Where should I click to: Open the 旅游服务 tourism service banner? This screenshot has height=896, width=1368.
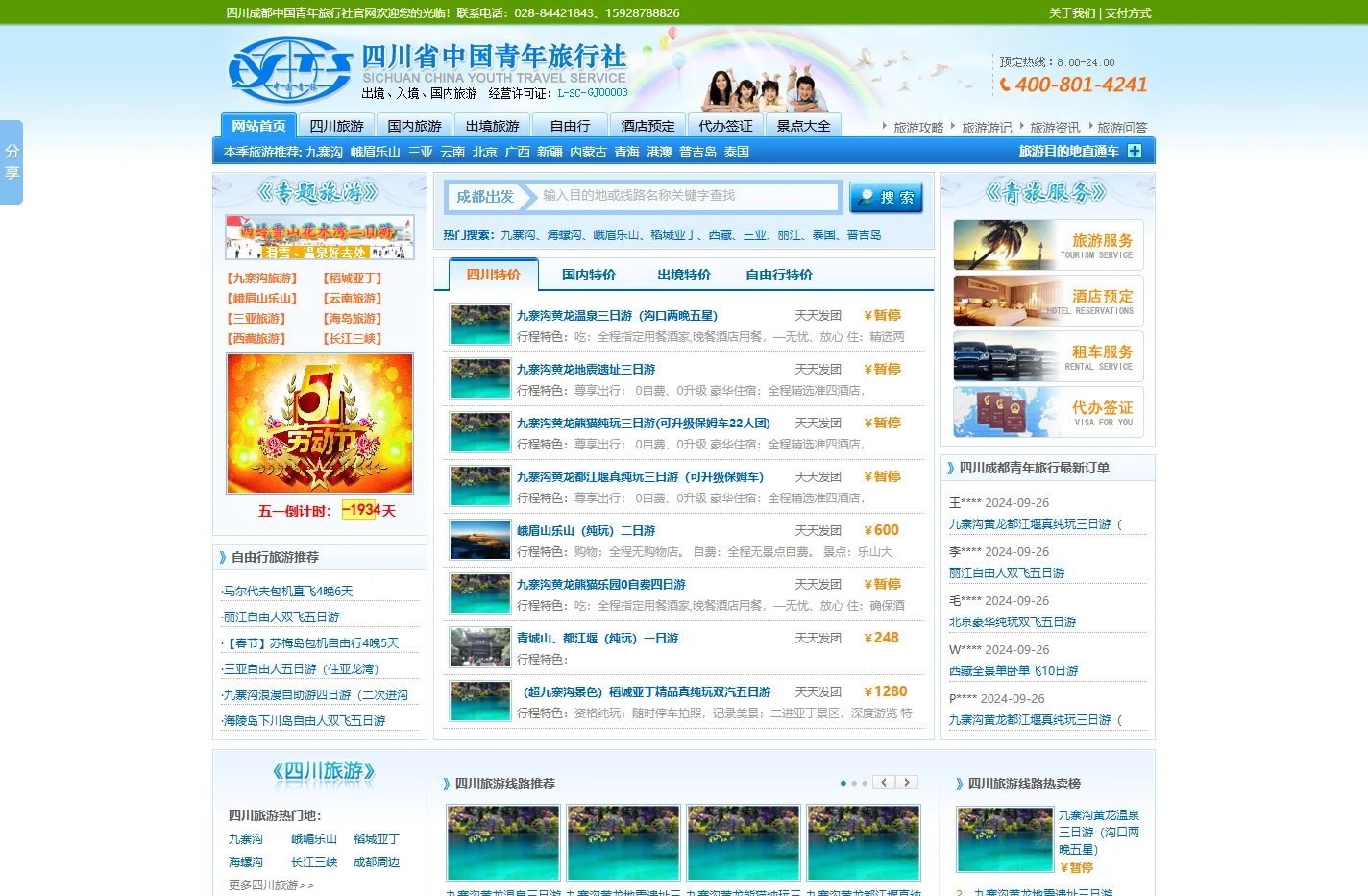click(x=1048, y=245)
